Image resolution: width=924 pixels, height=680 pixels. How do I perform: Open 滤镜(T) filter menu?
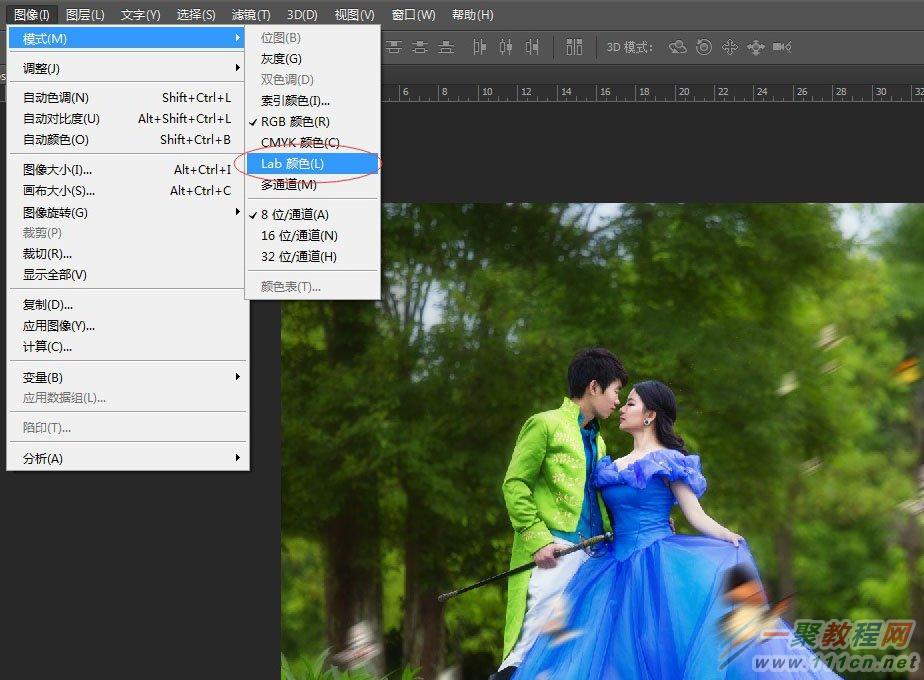pos(251,15)
